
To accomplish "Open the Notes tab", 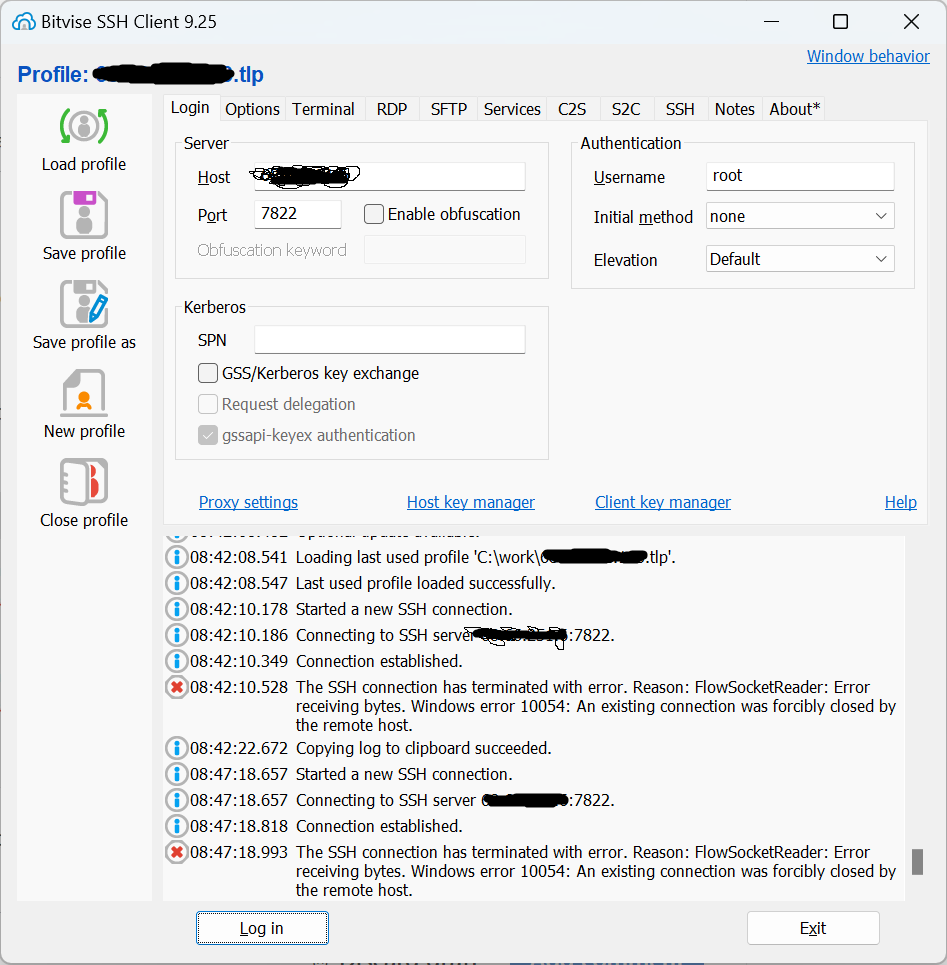I will (x=735, y=109).
